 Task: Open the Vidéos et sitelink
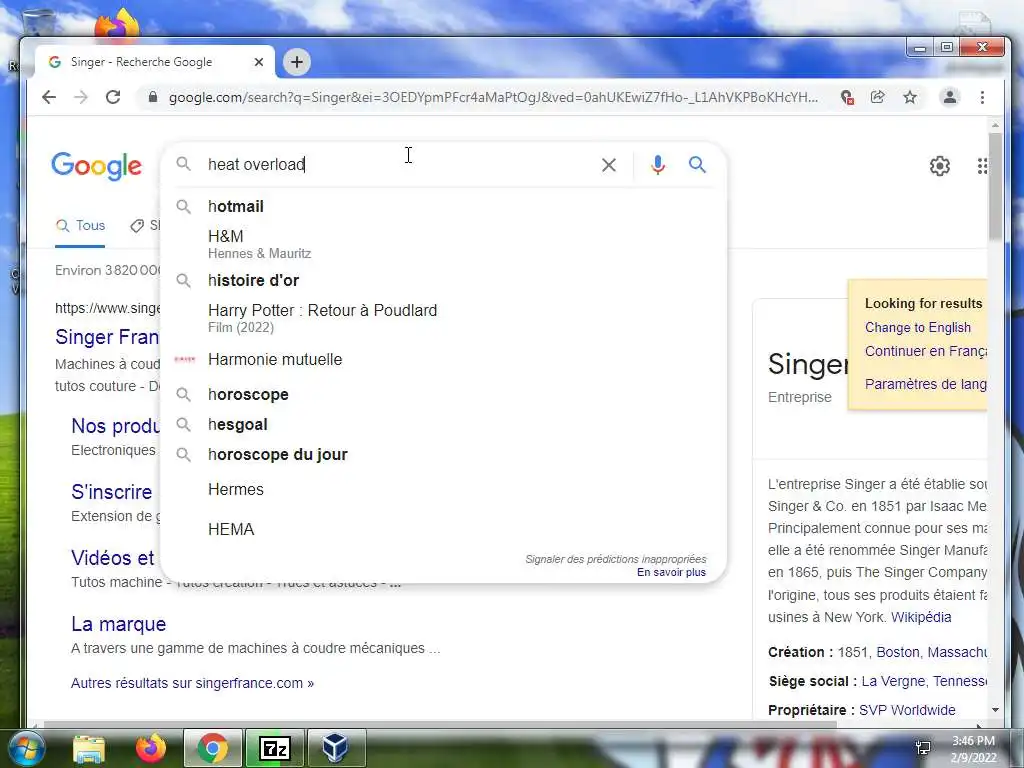(112, 558)
